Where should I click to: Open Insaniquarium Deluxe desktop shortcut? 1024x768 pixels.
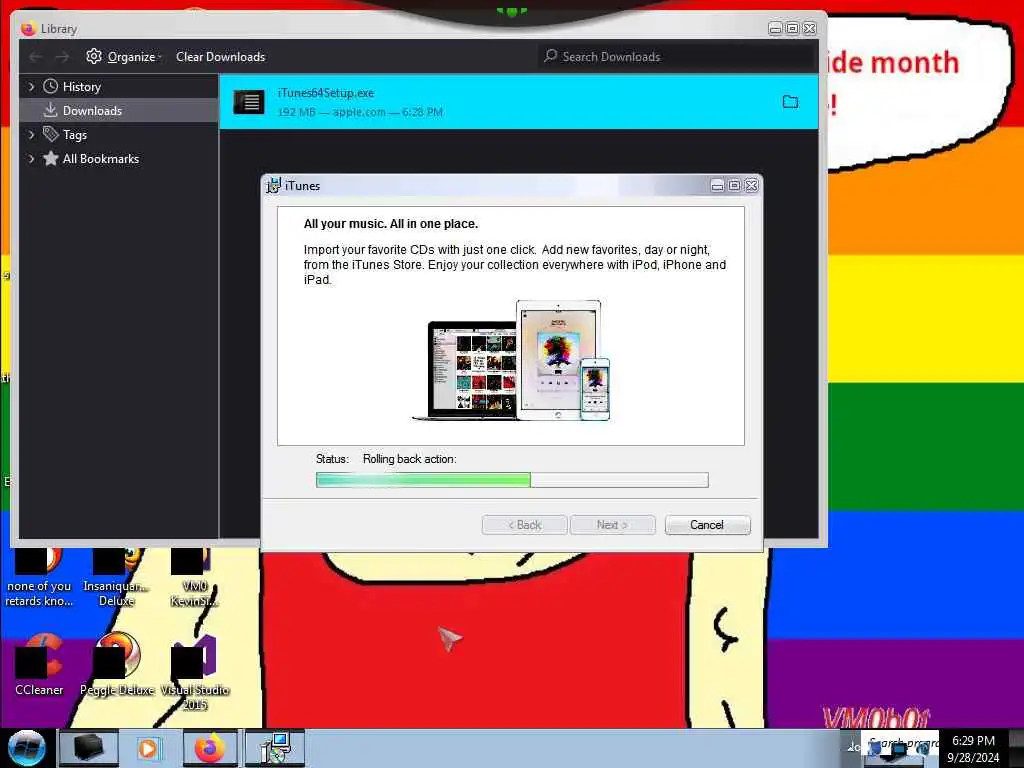[x=116, y=577]
